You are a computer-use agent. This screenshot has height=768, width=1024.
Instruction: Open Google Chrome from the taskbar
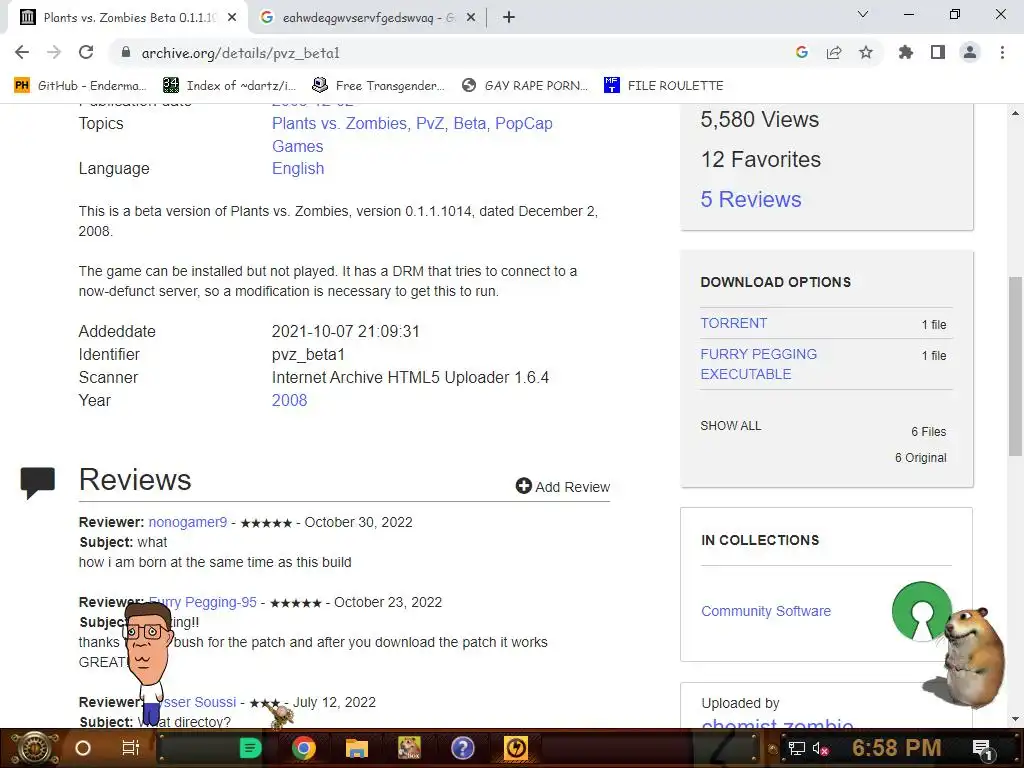[304, 748]
